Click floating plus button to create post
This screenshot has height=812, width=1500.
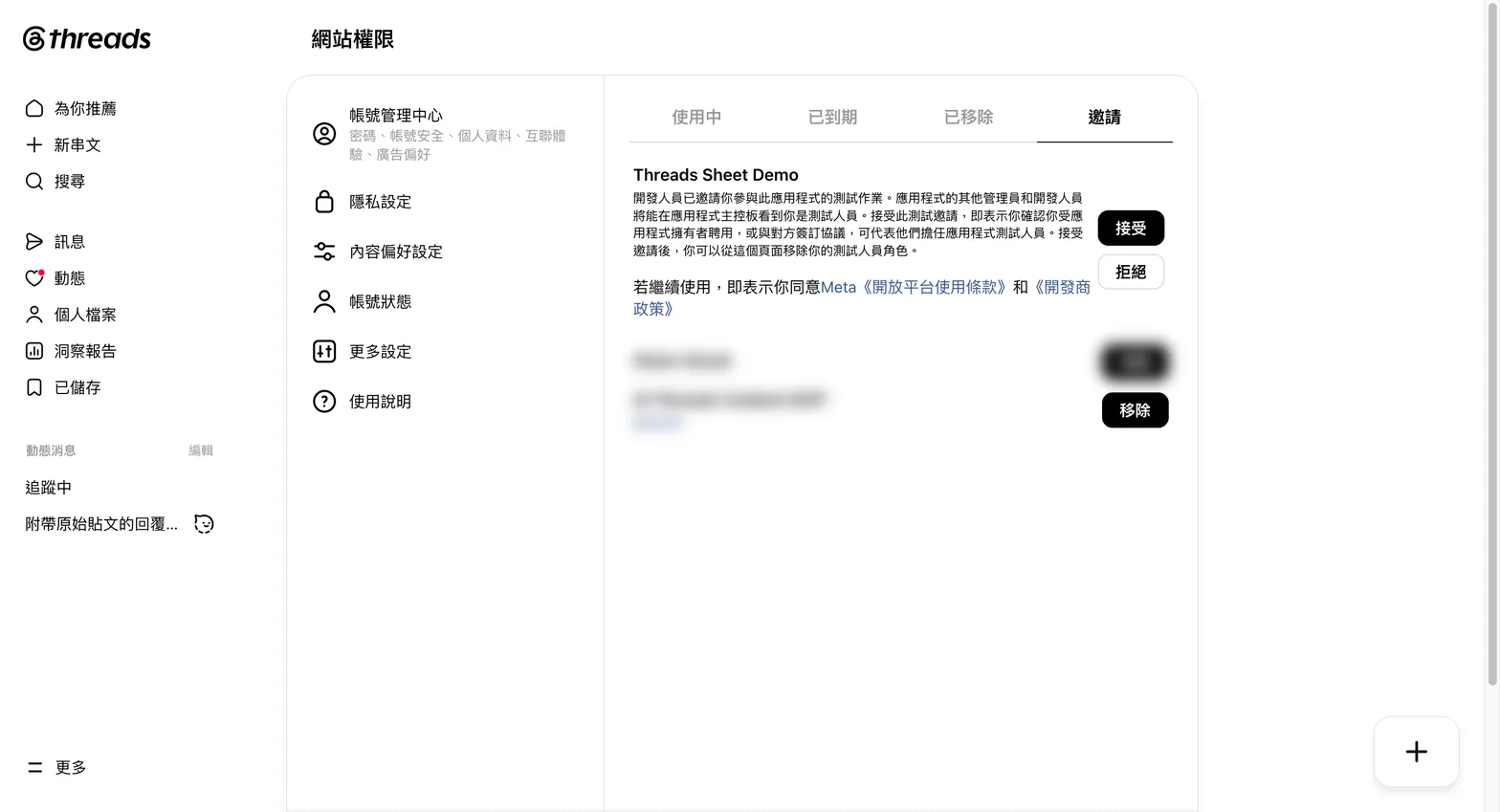(x=1417, y=752)
